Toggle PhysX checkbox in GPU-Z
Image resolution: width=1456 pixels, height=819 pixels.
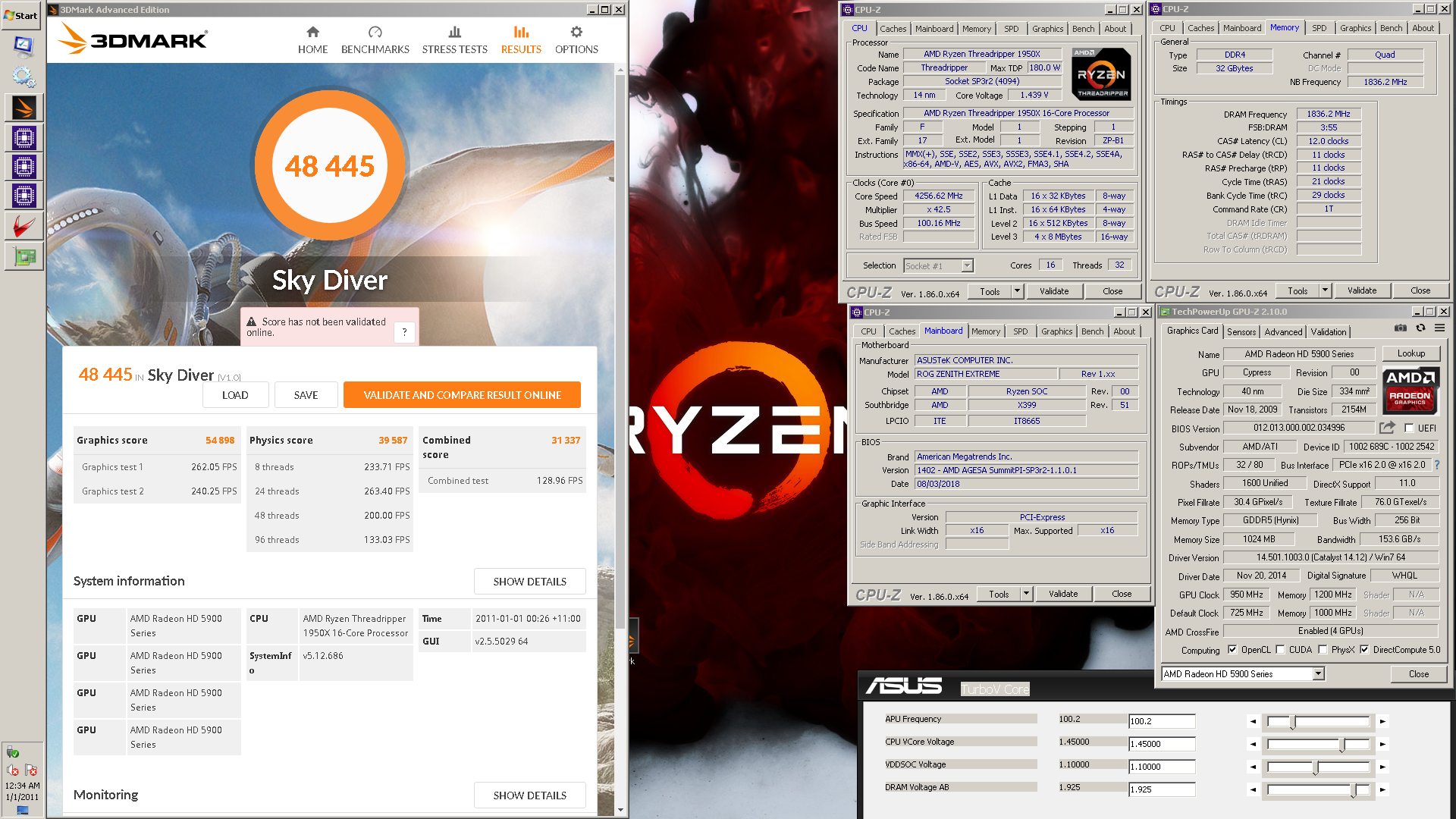pos(1323,650)
